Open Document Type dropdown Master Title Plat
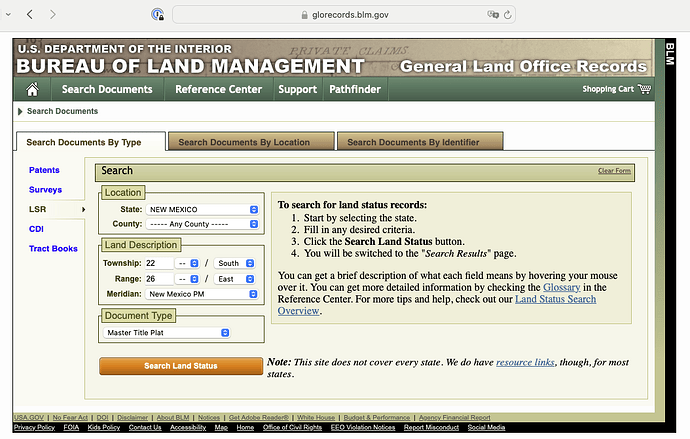Screen dimensions: 690x439 click(167, 333)
